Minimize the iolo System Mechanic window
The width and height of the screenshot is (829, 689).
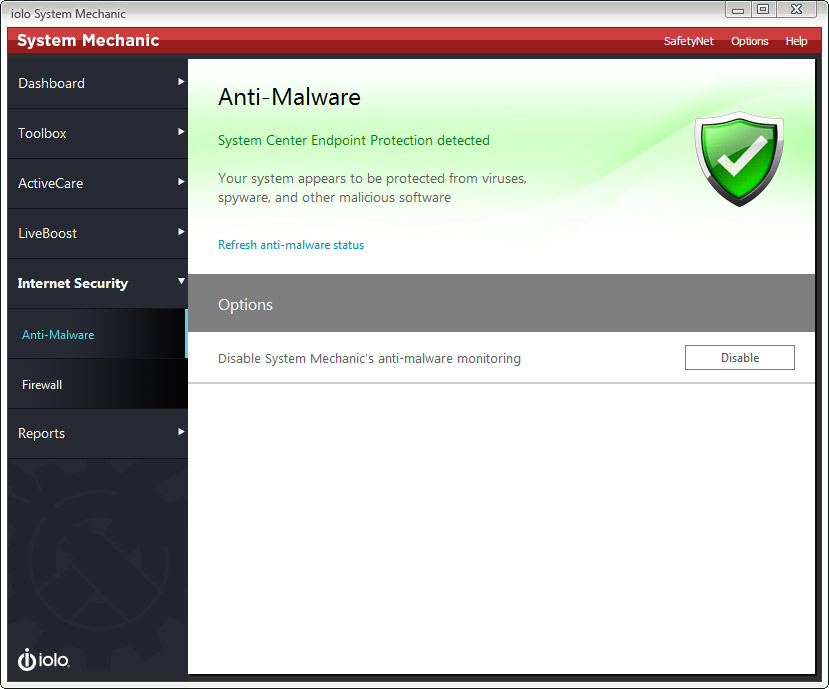click(x=738, y=10)
